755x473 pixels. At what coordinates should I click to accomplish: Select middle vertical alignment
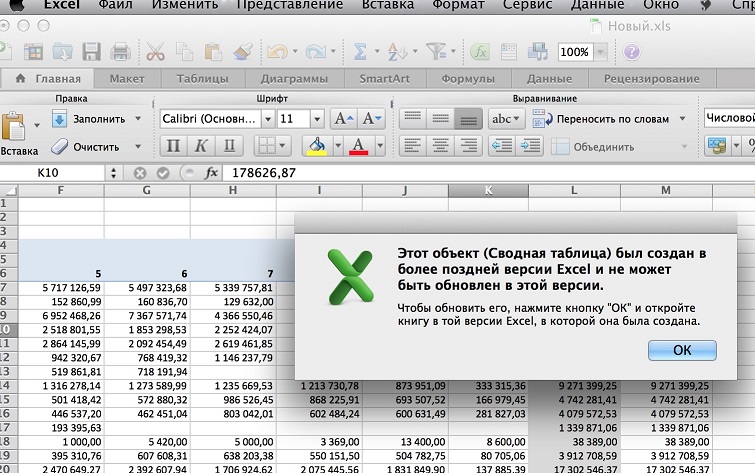pyautogui.click(x=441, y=118)
